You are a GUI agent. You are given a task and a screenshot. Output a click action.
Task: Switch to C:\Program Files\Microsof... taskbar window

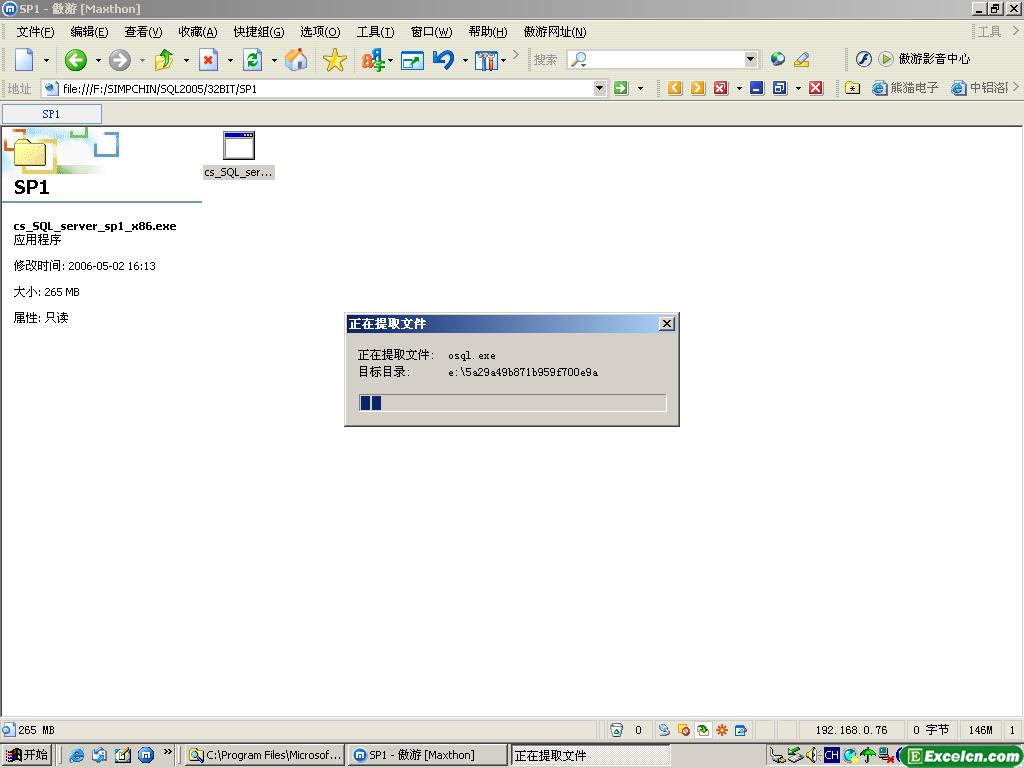[x=264, y=755]
